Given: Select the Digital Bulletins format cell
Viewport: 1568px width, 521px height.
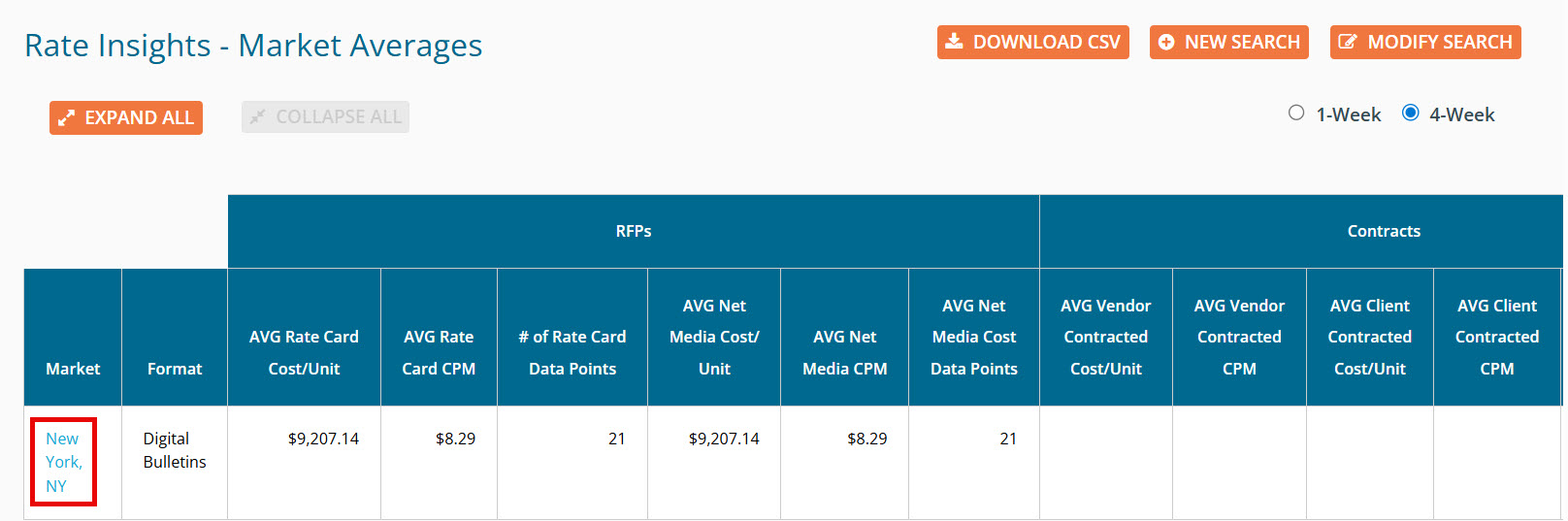Looking at the screenshot, I should 175,450.
